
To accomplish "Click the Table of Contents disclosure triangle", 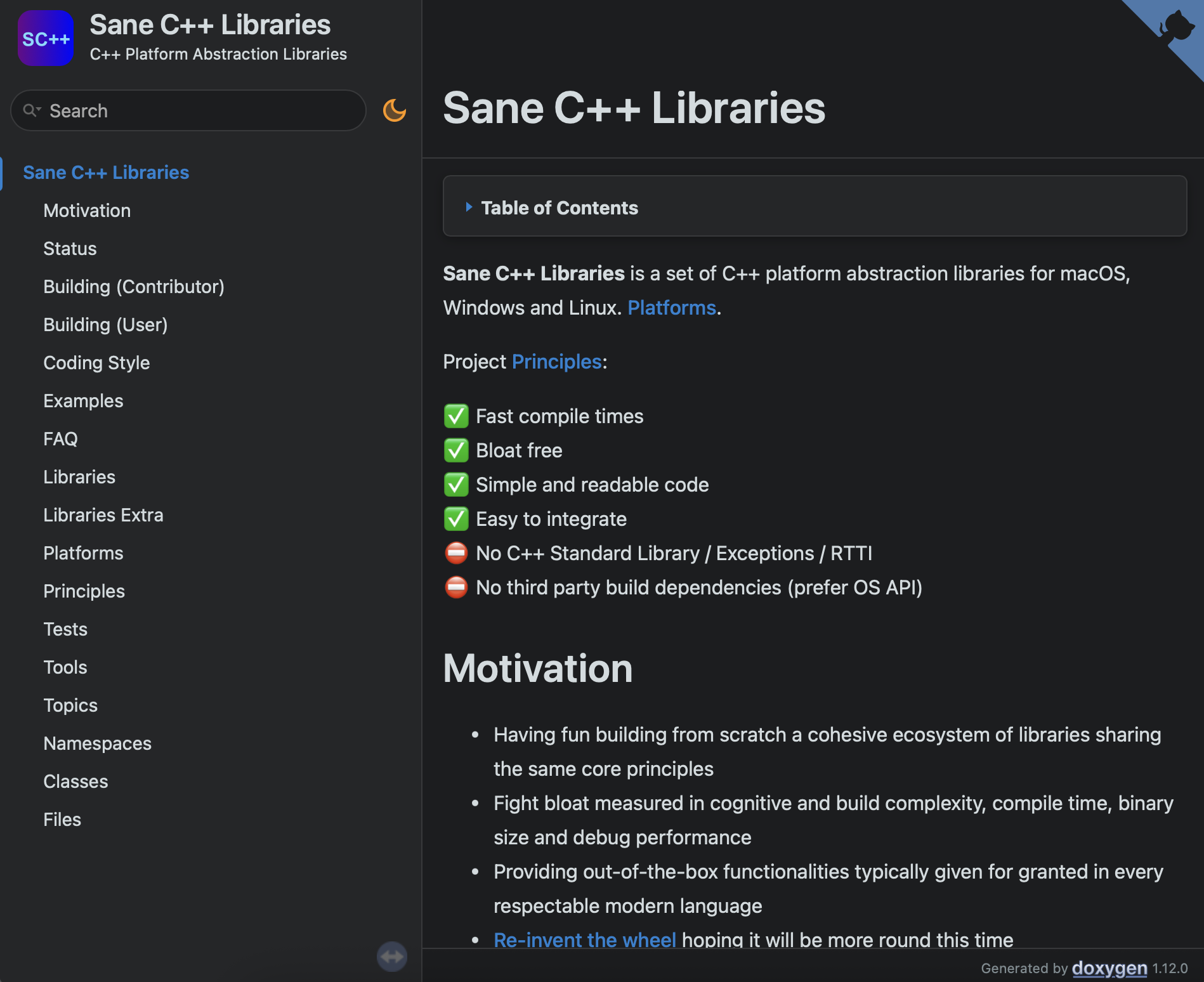I will point(469,207).
